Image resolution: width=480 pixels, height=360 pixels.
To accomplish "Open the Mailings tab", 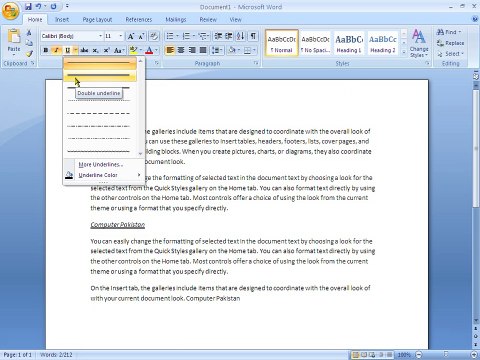I will 176,20.
